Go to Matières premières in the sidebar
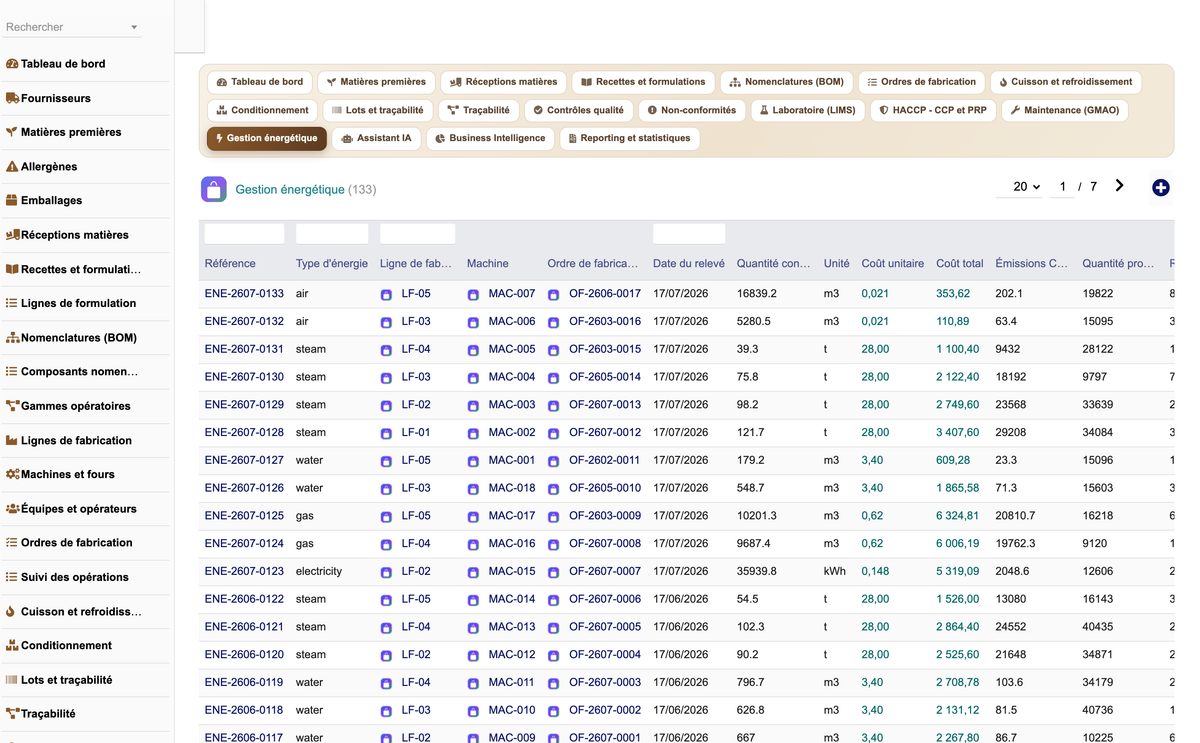Image resolution: width=1200 pixels, height=743 pixels. coord(64,132)
